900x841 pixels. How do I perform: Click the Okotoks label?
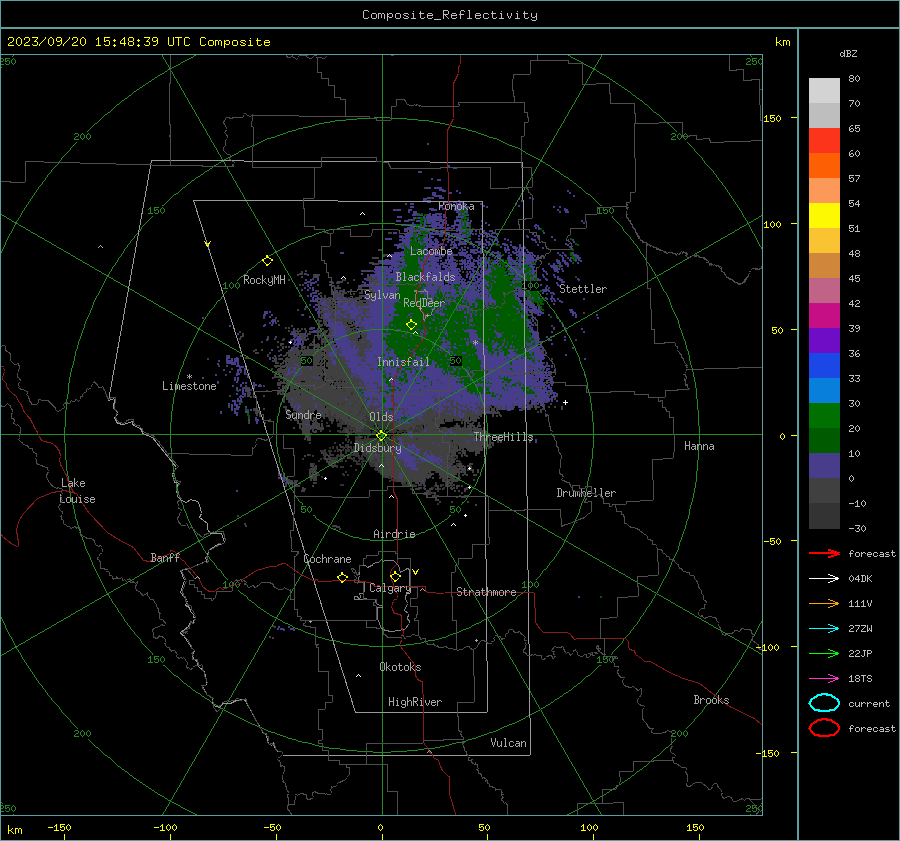coord(400,667)
